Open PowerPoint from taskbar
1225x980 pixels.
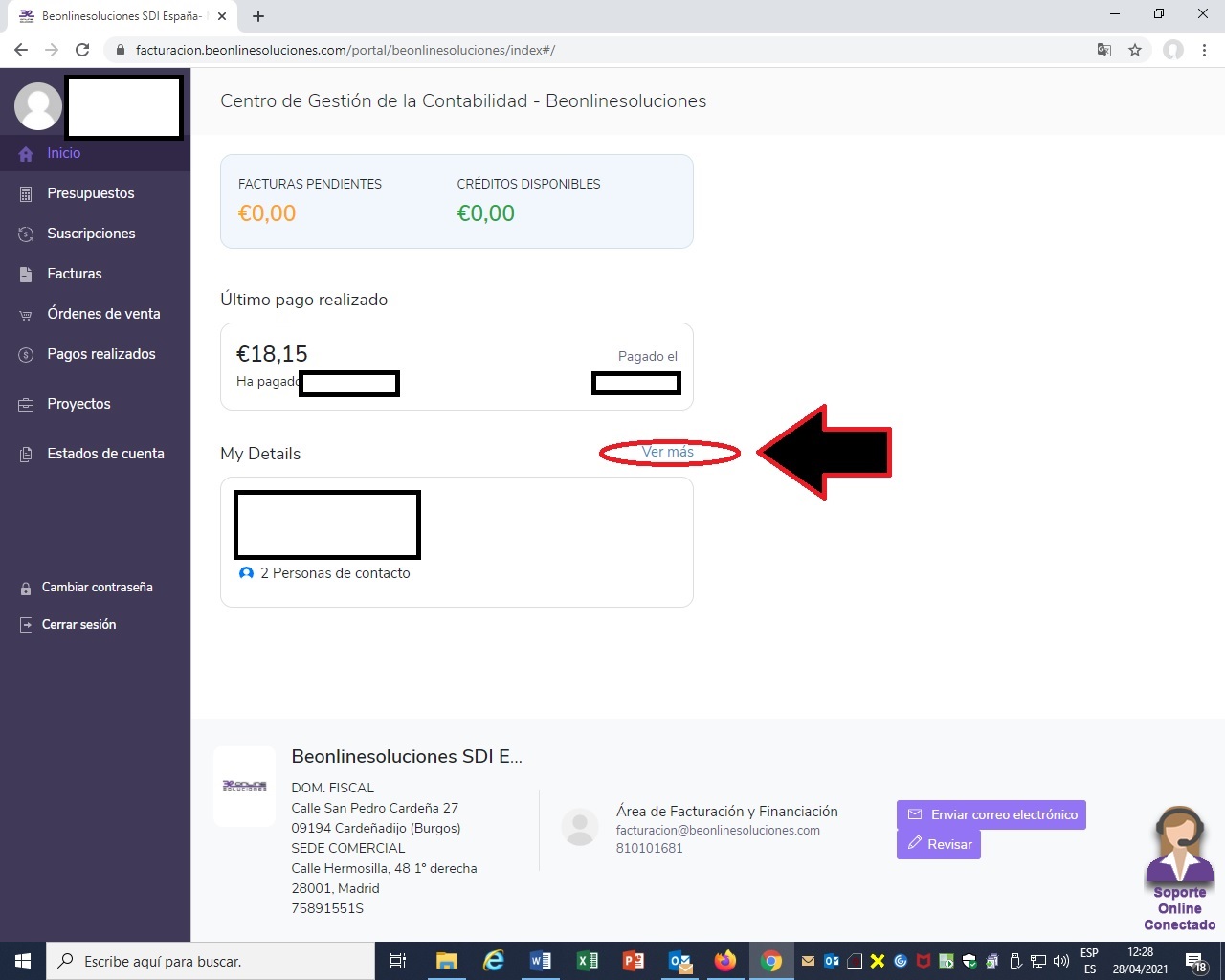[x=633, y=961]
